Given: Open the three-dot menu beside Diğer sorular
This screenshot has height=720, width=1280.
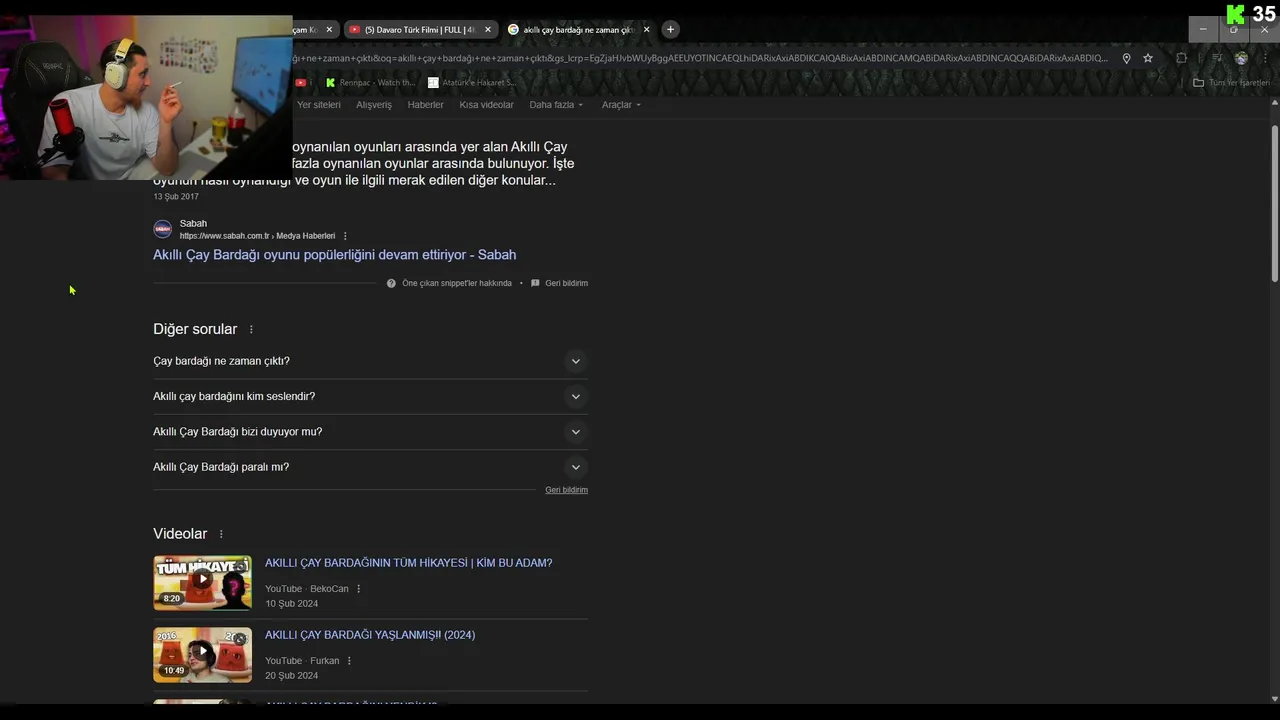Looking at the screenshot, I should 251,330.
